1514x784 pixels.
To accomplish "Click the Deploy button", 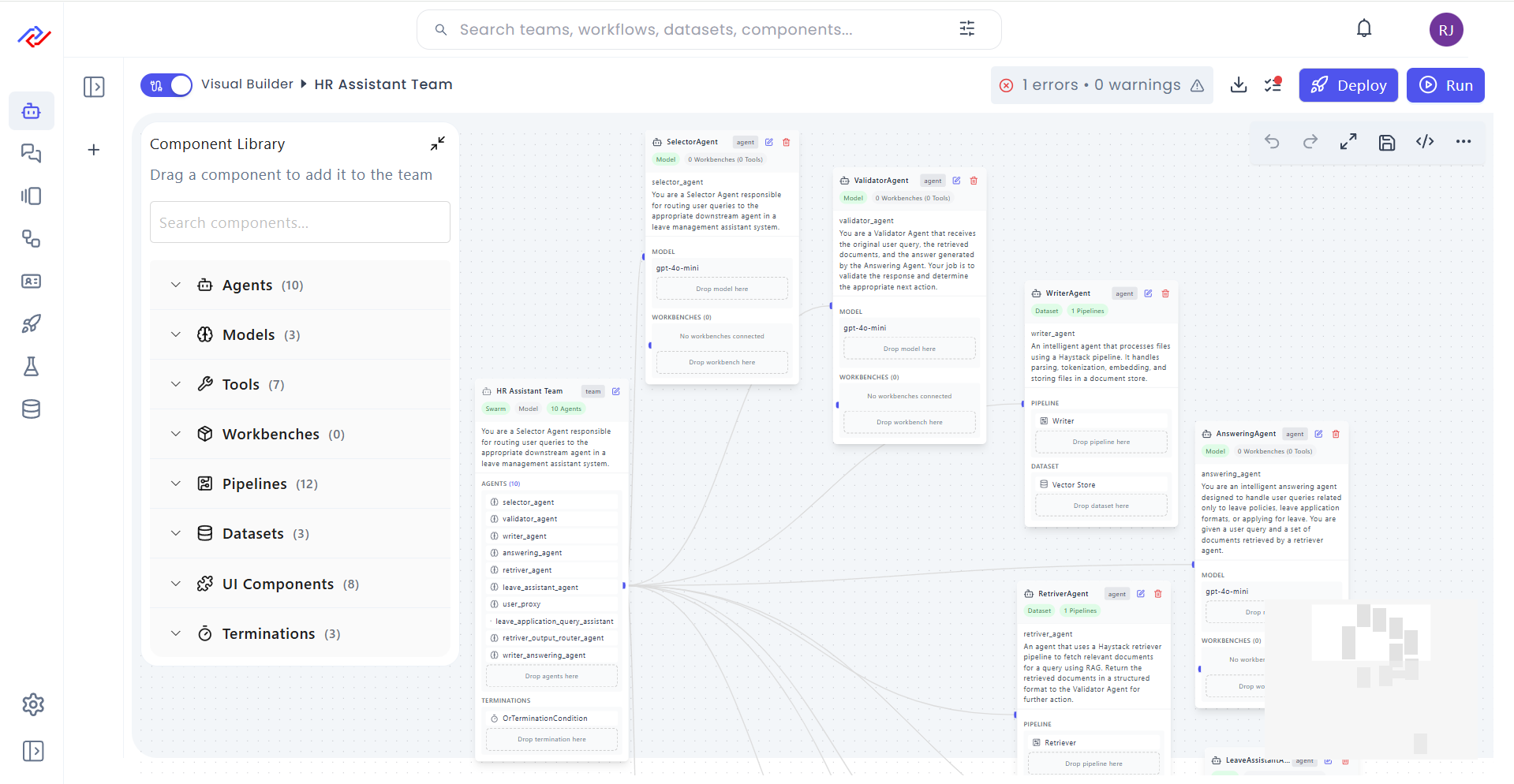I will [x=1348, y=85].
